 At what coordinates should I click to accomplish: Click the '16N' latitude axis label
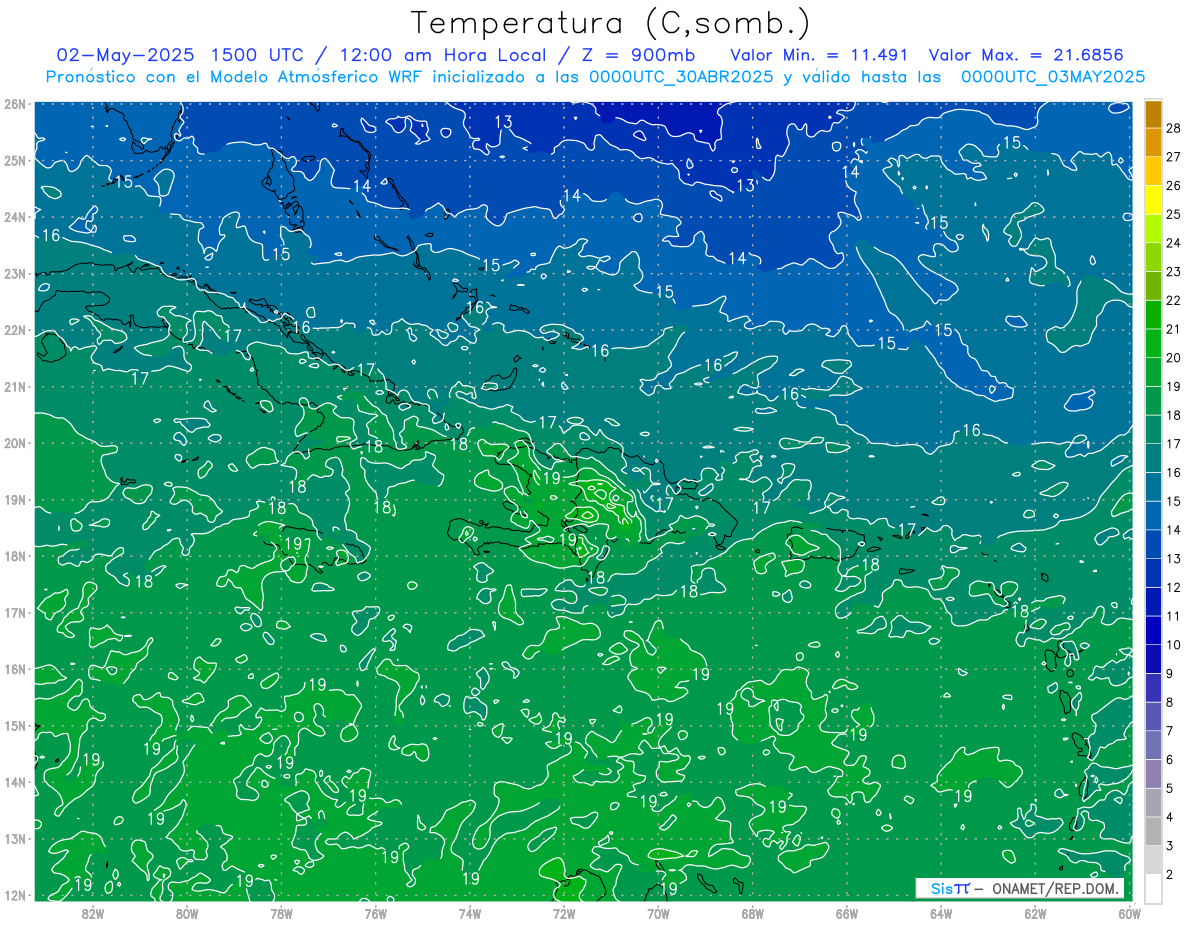13,669
